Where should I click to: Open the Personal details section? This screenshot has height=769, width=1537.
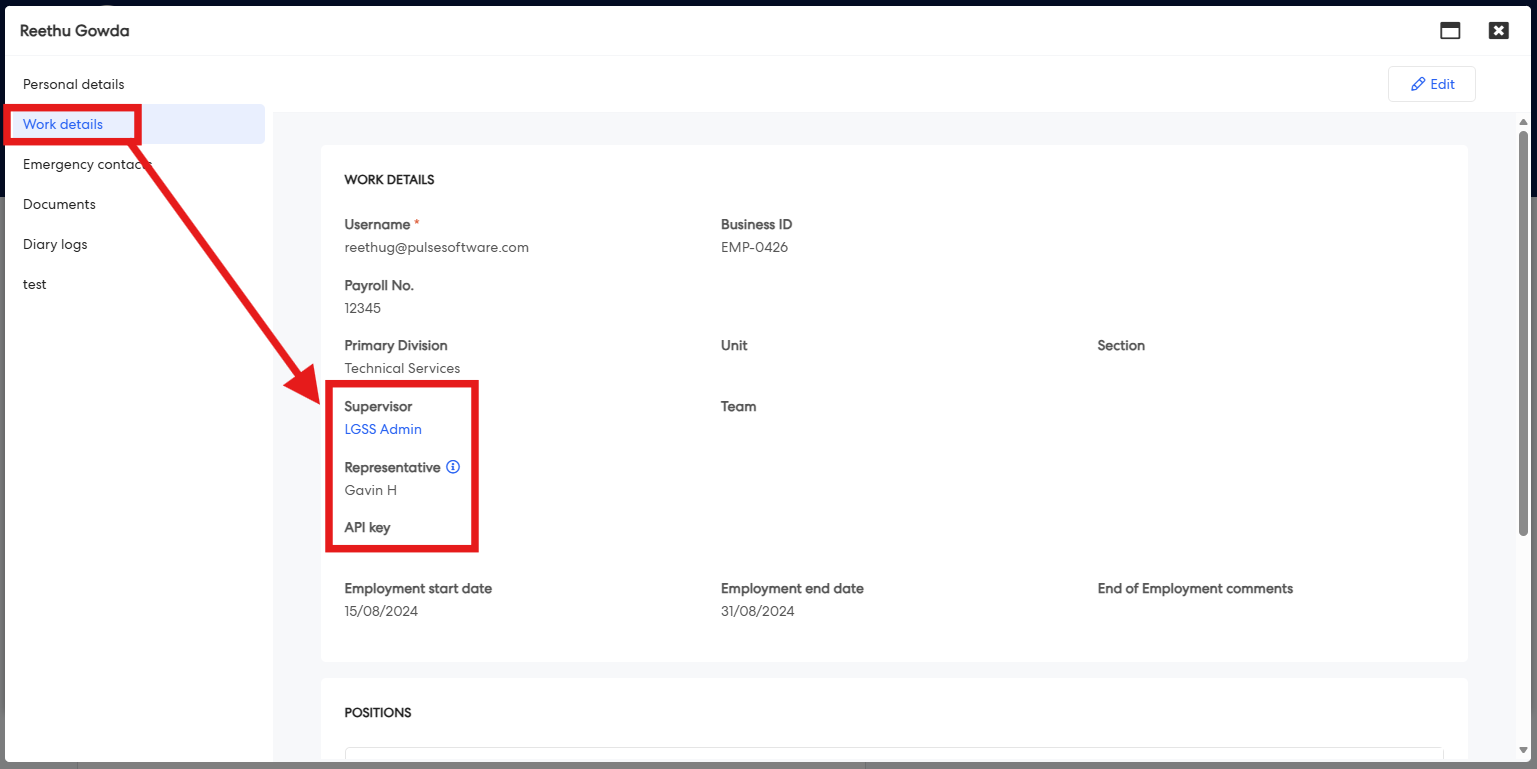[x=74, y=84]
